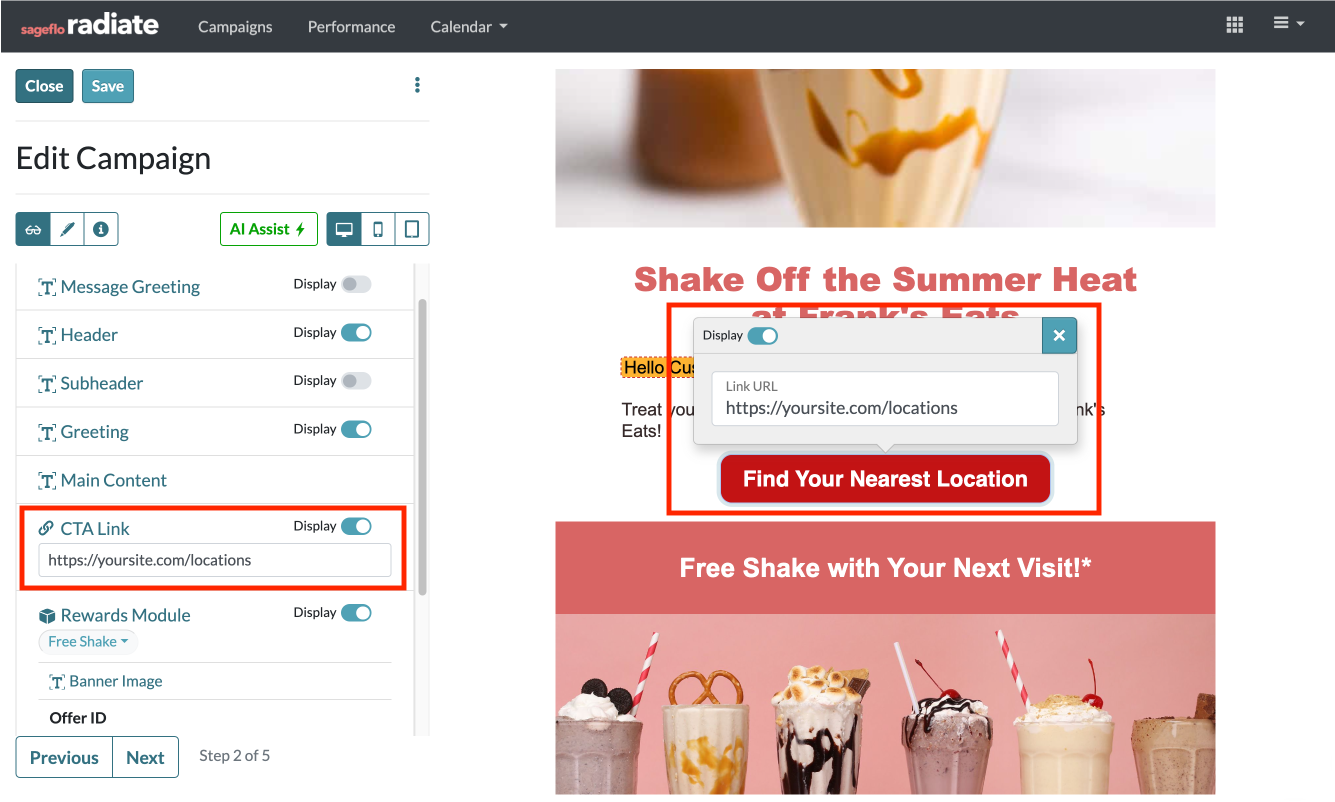The image size is (1335, 802).
Task: Open the Performance menu item
Action: click(351, 27)
